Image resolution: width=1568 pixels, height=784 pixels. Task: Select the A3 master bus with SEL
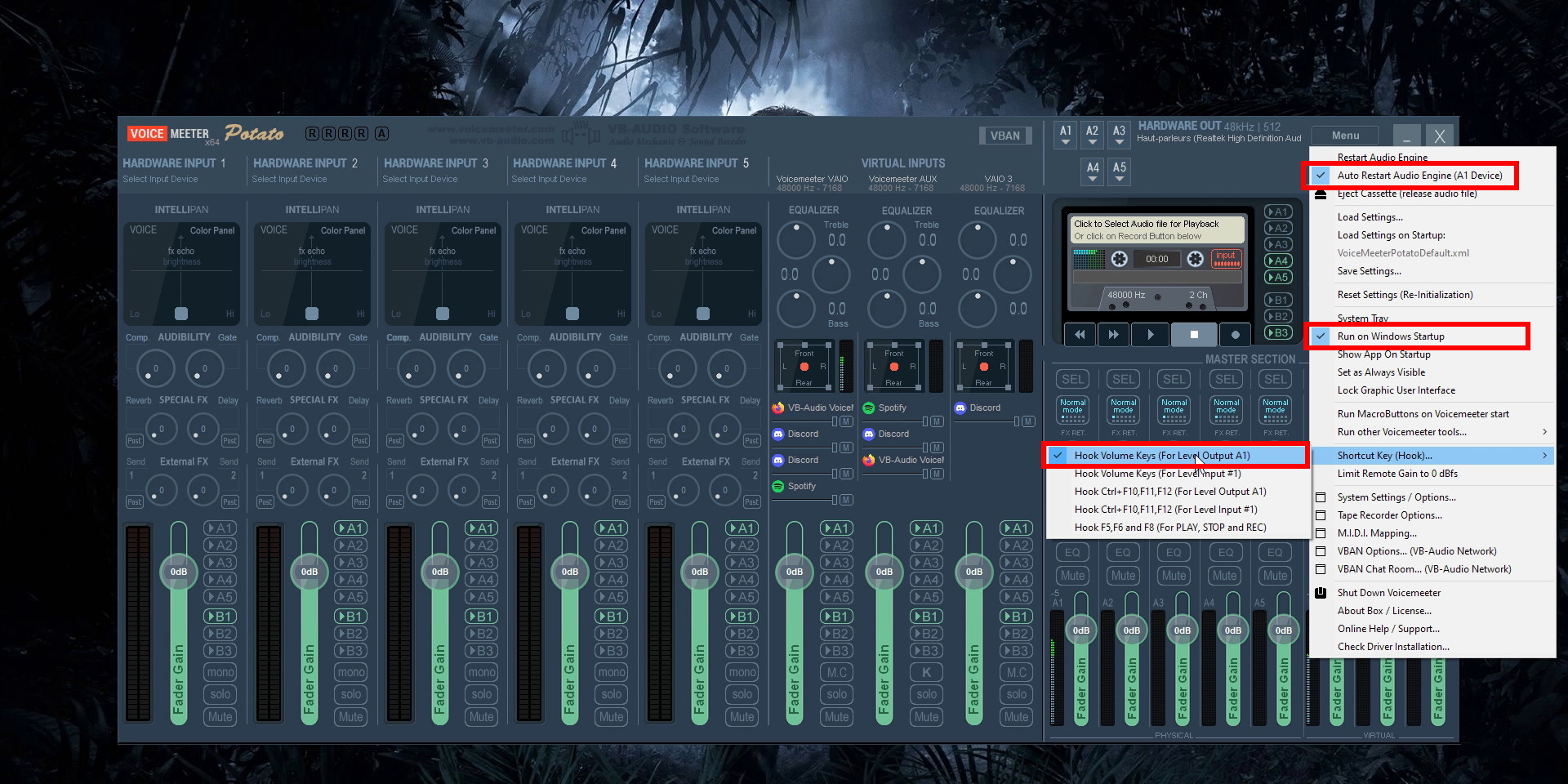tap(1174, 379)
